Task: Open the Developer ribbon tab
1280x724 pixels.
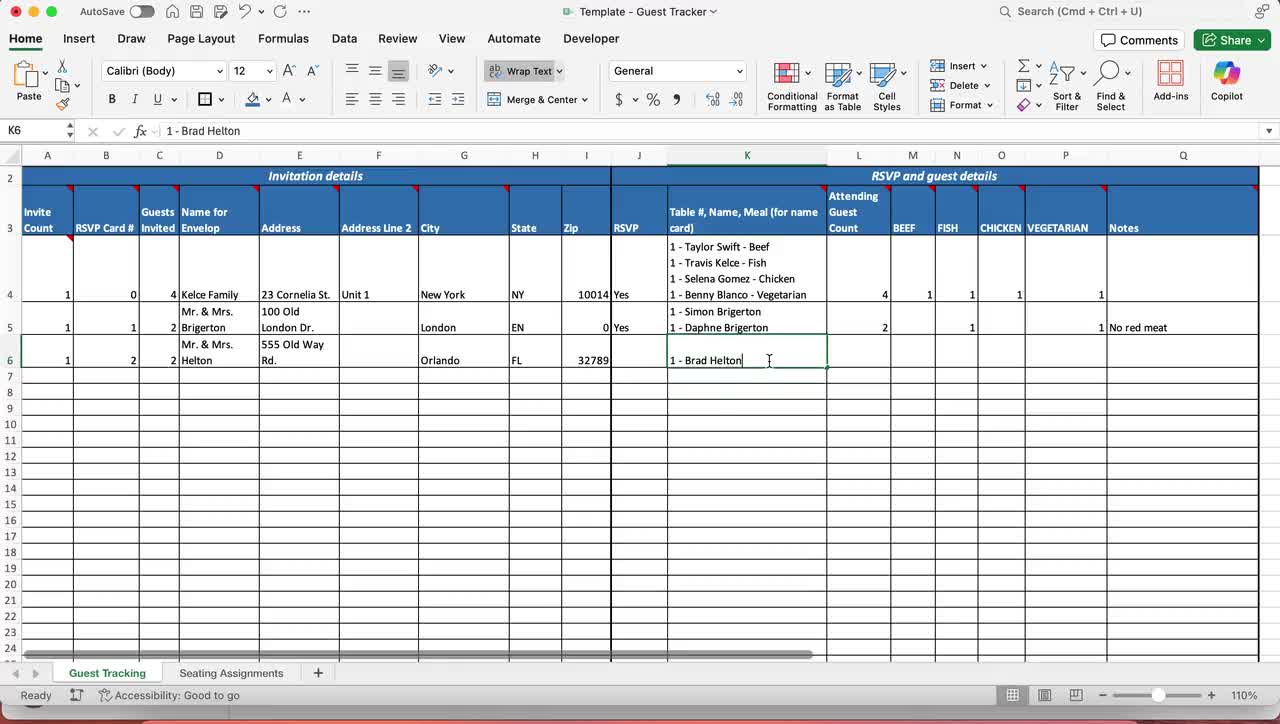Action: [591, 38]
